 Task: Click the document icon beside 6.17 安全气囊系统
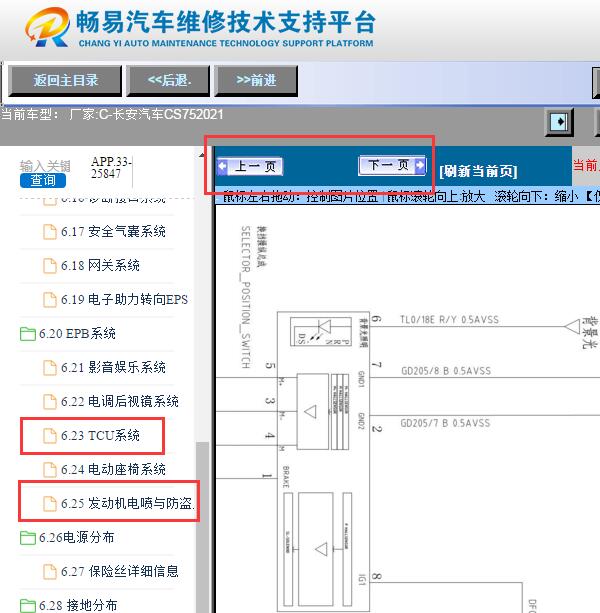coord(50,231)
